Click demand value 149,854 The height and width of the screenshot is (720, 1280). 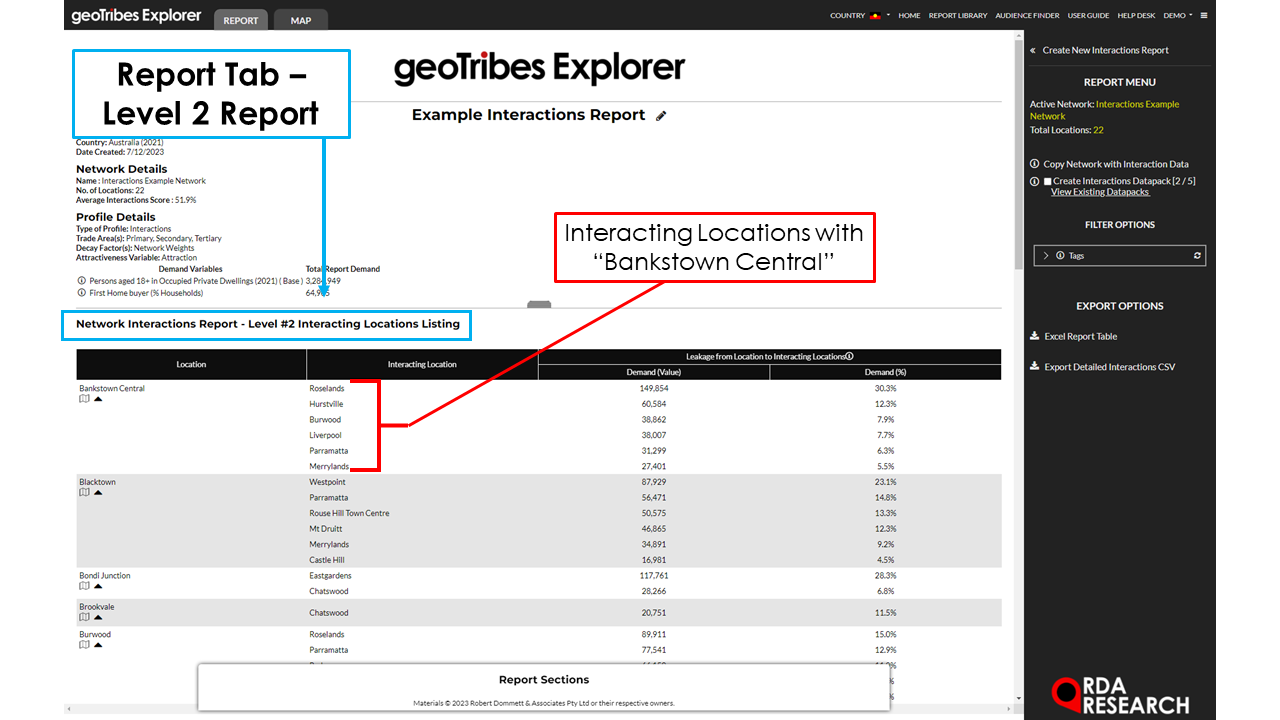pos(654,388)
